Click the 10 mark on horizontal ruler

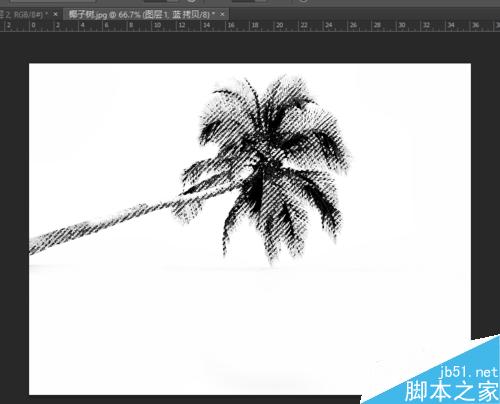[157, 25]
